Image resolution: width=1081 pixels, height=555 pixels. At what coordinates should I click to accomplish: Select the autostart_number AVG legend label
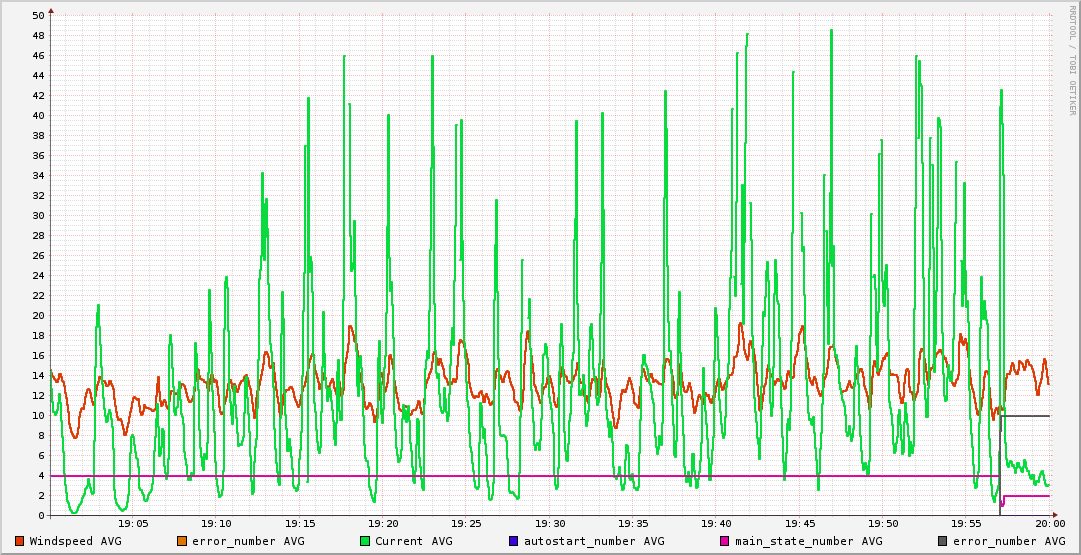click(x=591, y=541)
